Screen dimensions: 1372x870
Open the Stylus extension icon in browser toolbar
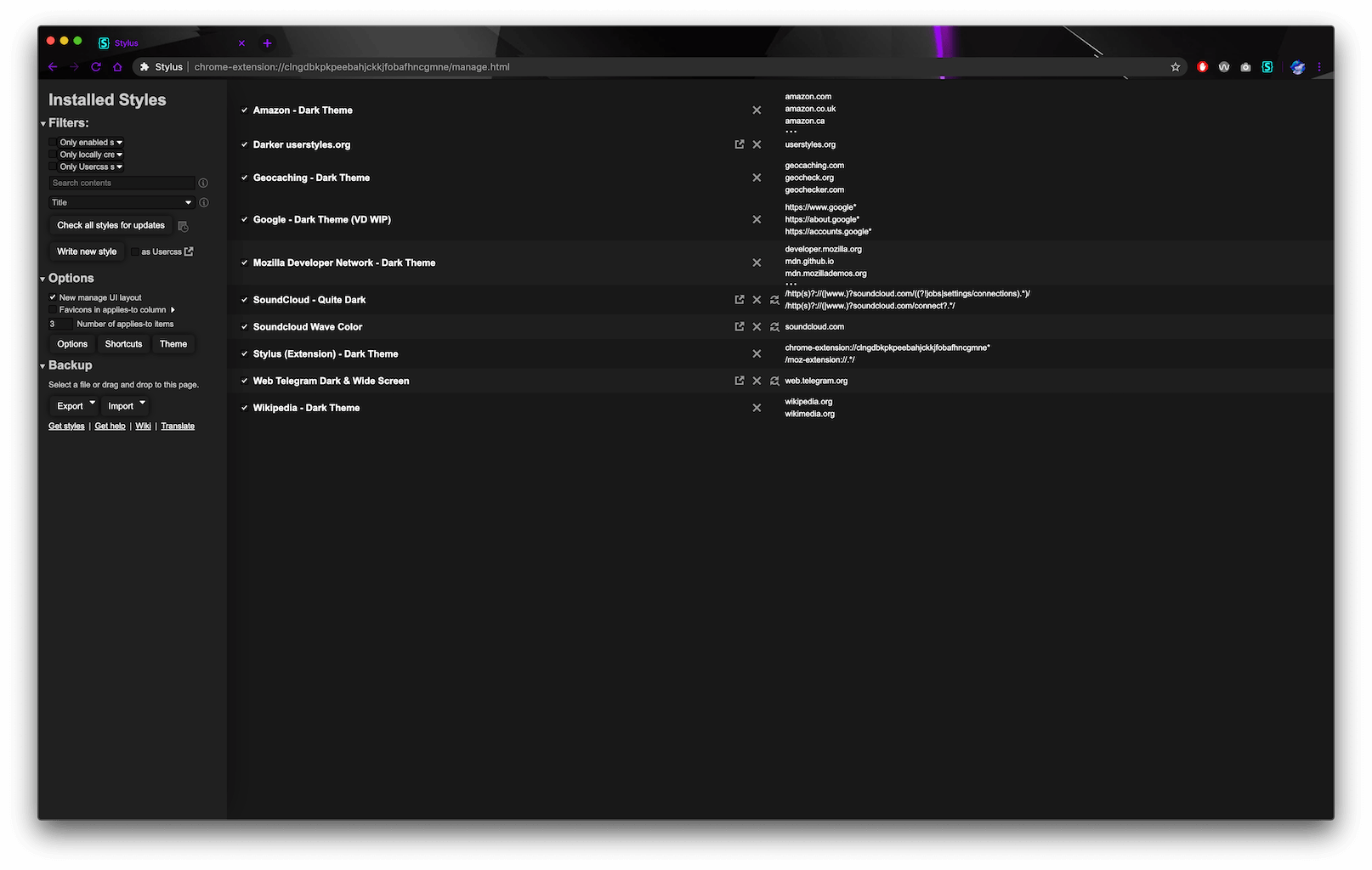click(1267, 66)
